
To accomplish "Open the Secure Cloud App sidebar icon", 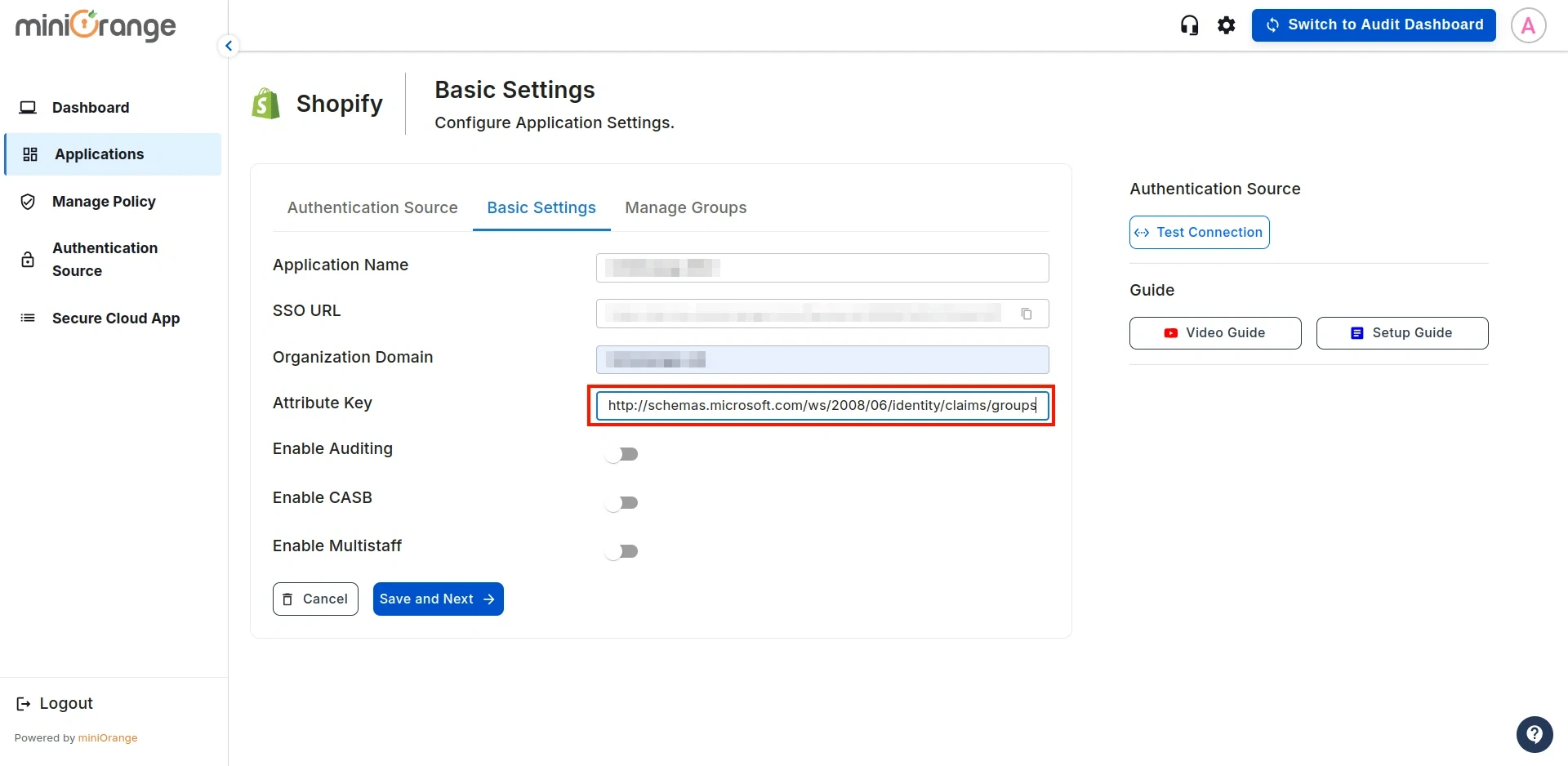I will (27, 318).
